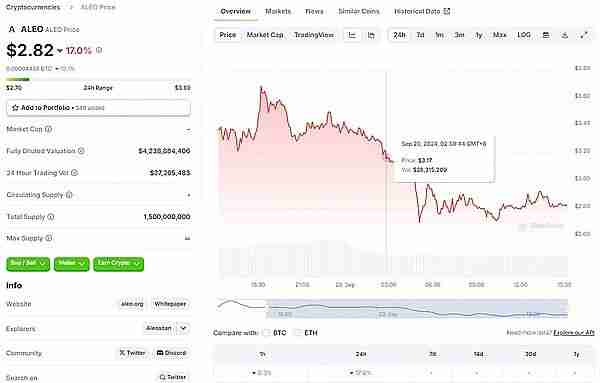The width and height of the screenshot is (600, 383).
Task: Click the line chart type icon
Action: pyautogui.click(x=352, y=35)
